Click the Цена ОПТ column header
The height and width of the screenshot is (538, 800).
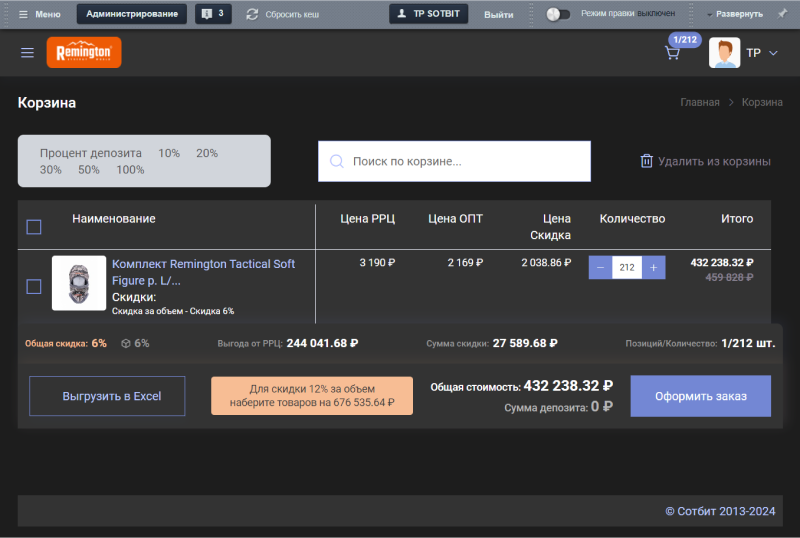(455, 218)
